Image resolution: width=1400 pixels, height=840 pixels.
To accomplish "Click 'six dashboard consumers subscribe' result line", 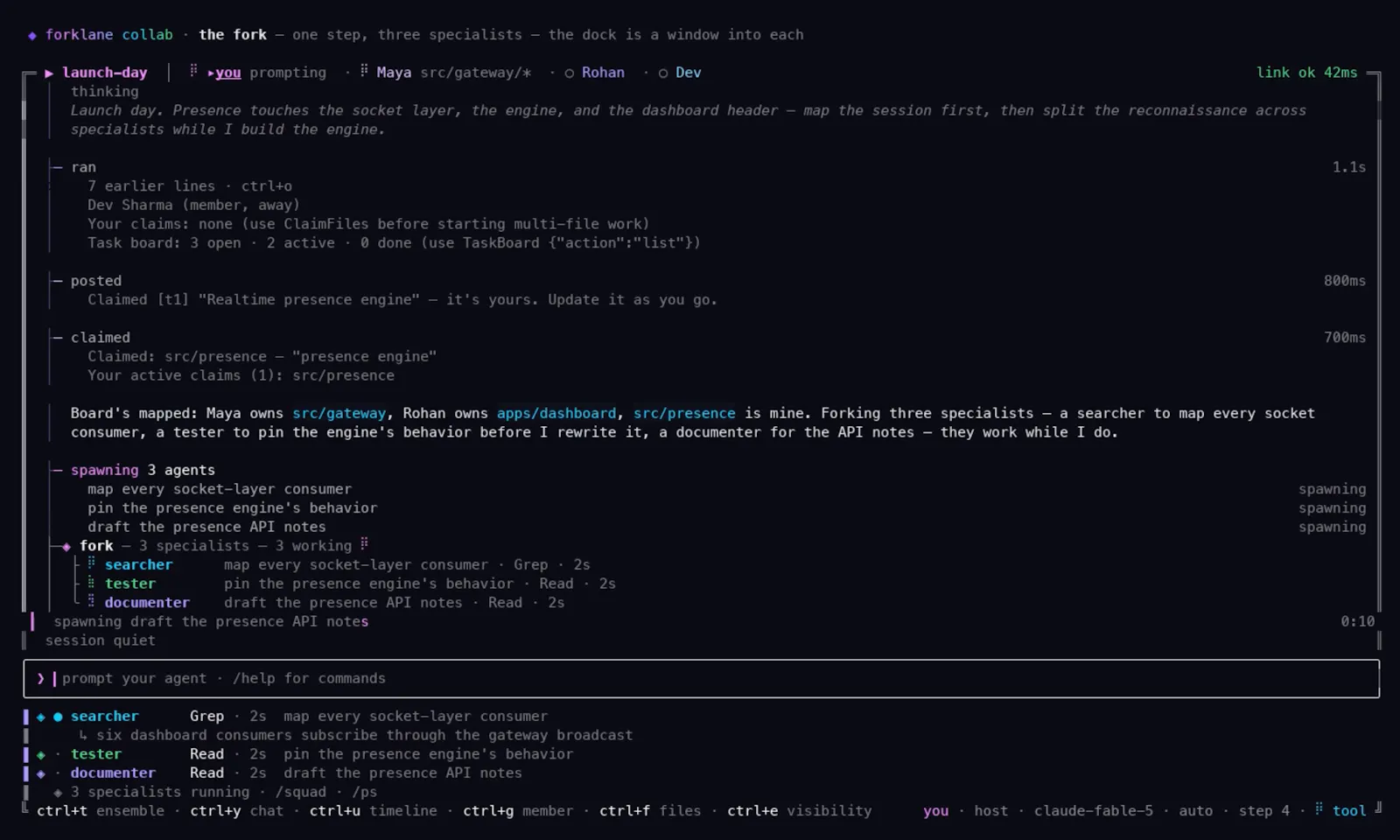I will (364, 736).
